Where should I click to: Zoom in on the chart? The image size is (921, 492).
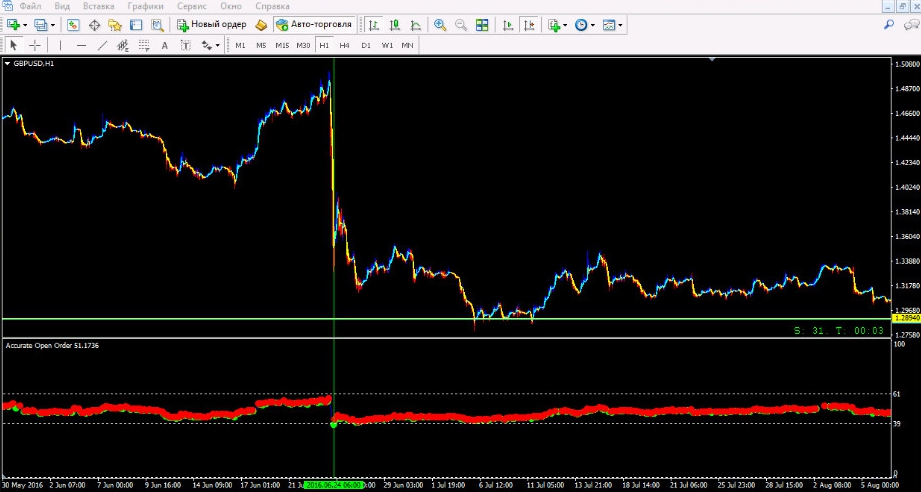(440, 24)
